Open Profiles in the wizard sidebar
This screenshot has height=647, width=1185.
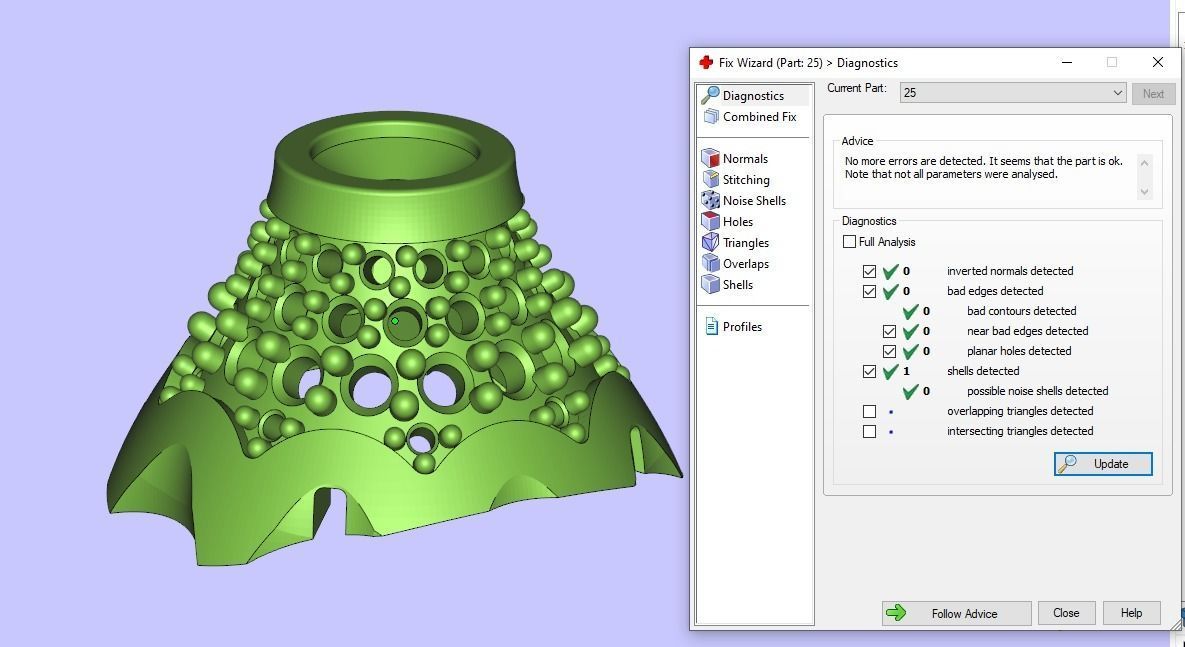(x=742, y=327)
